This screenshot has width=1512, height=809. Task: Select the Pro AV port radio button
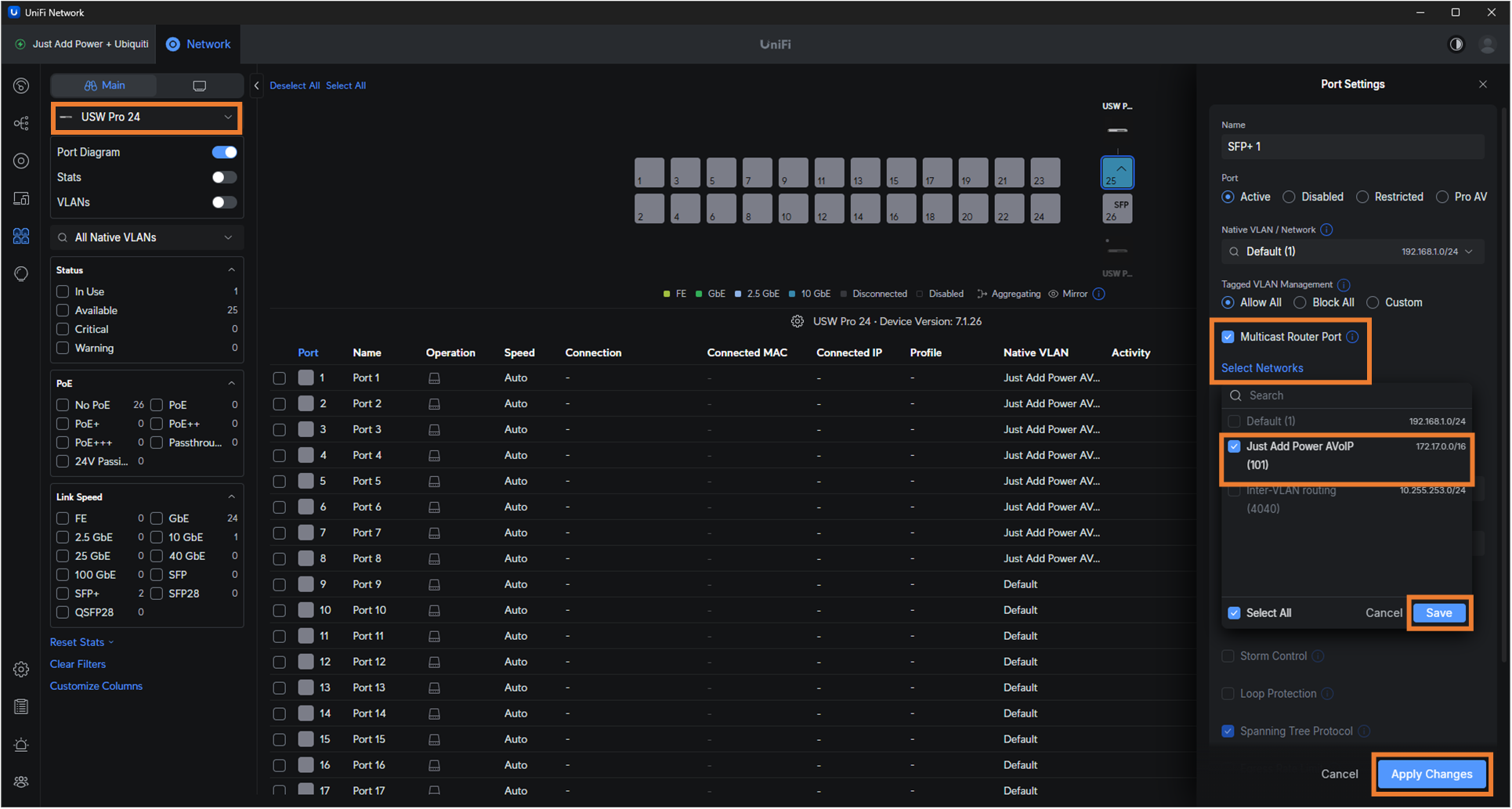(1442, 197)
